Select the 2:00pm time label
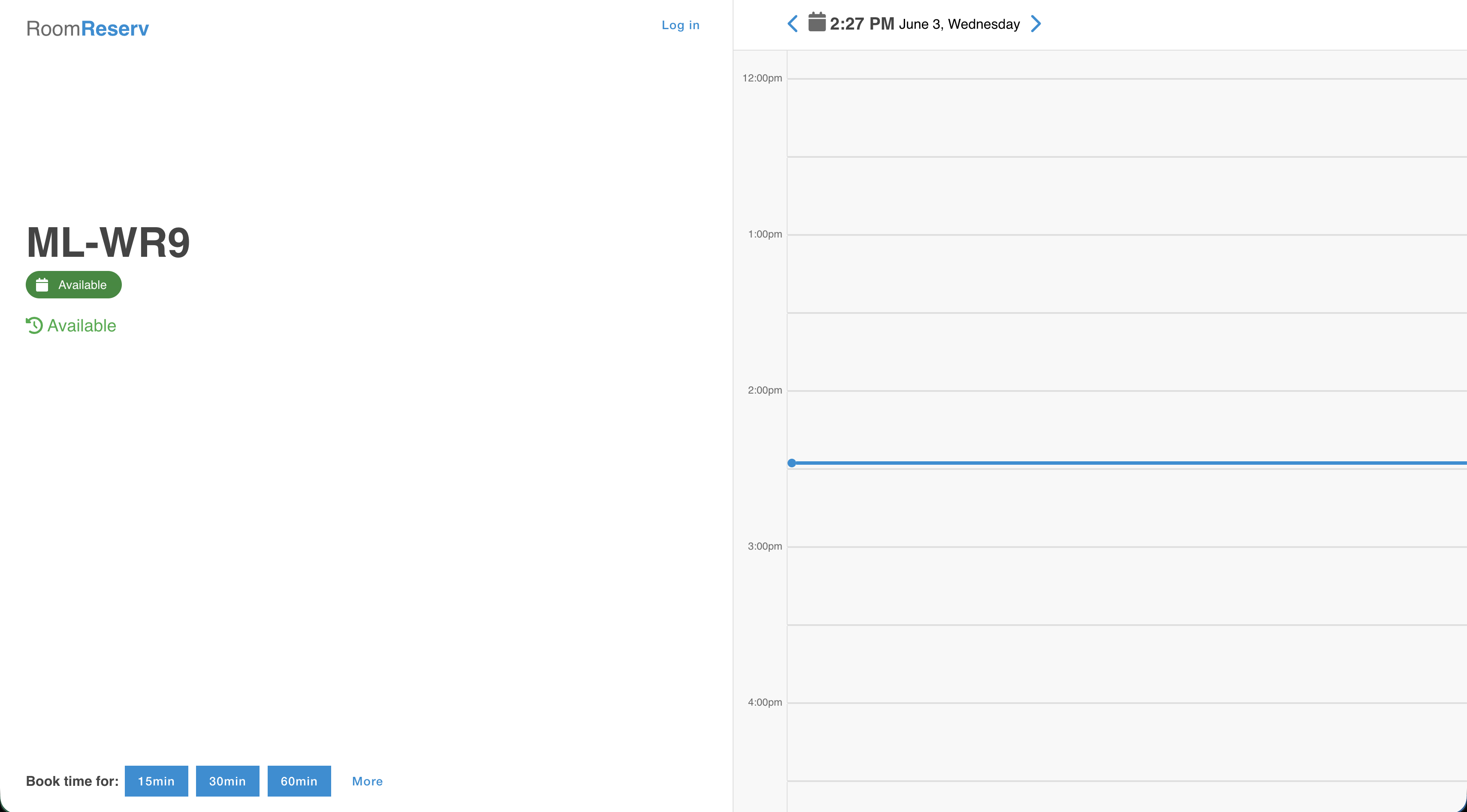This screenshot has width=1467, height=812. pyautogui.click(x=765, y=391)
